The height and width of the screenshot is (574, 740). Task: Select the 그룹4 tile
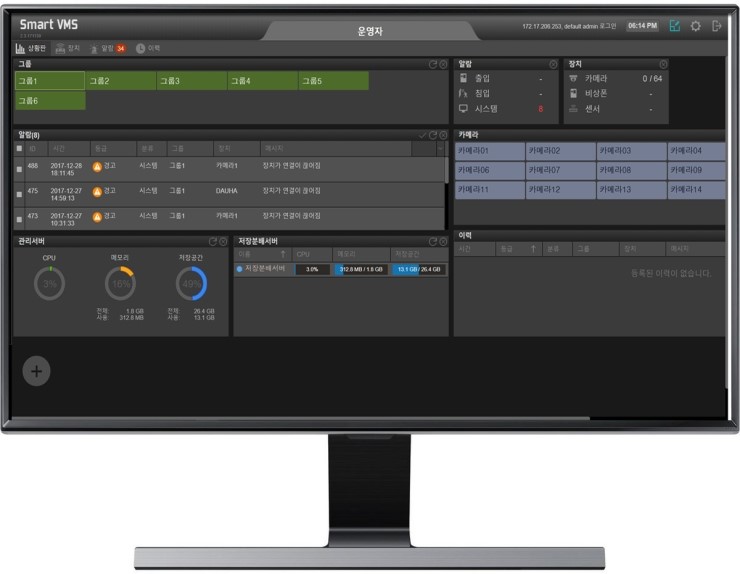pos(262,81)
